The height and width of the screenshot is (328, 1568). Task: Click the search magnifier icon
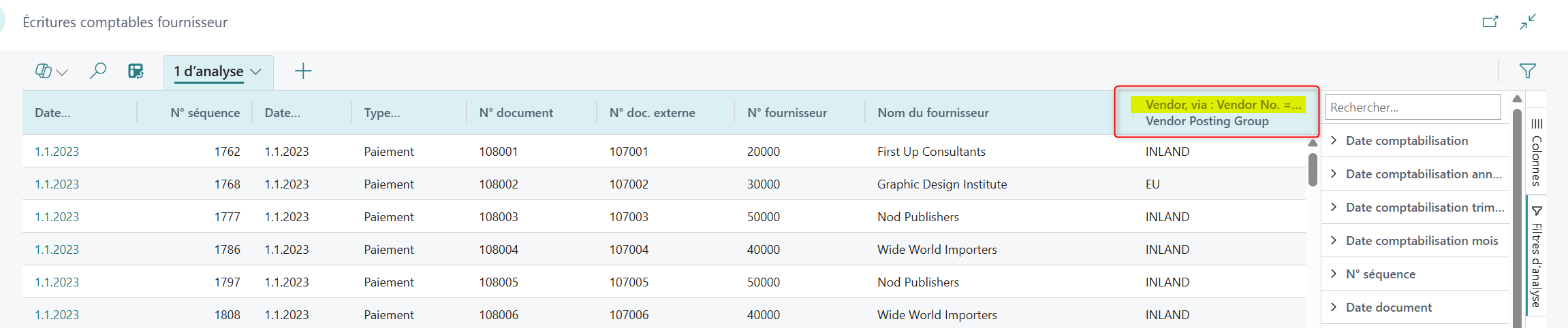point(98,71)
